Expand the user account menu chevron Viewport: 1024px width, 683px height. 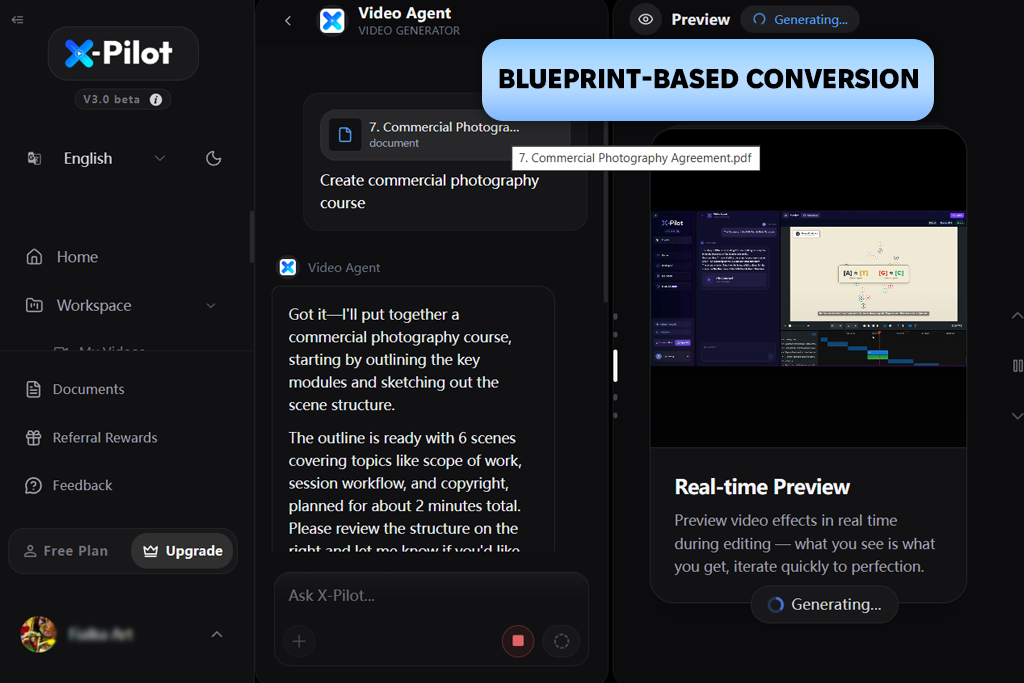[217, 634]
